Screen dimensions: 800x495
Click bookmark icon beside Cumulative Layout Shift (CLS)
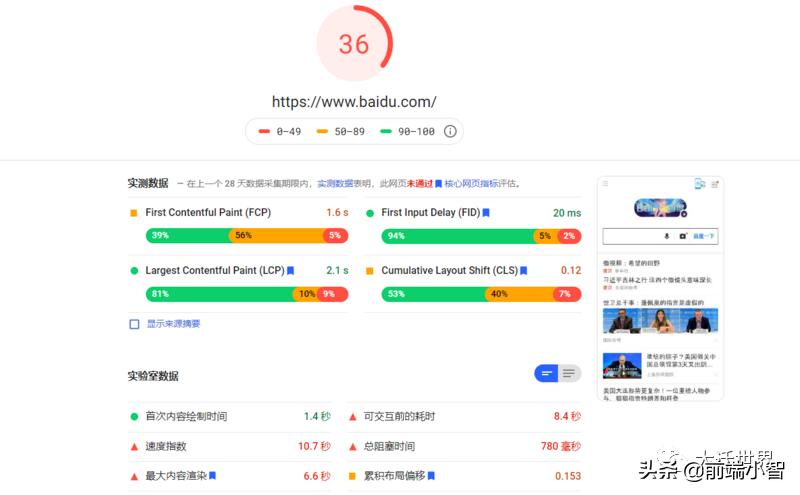click(x=523, y=270)
